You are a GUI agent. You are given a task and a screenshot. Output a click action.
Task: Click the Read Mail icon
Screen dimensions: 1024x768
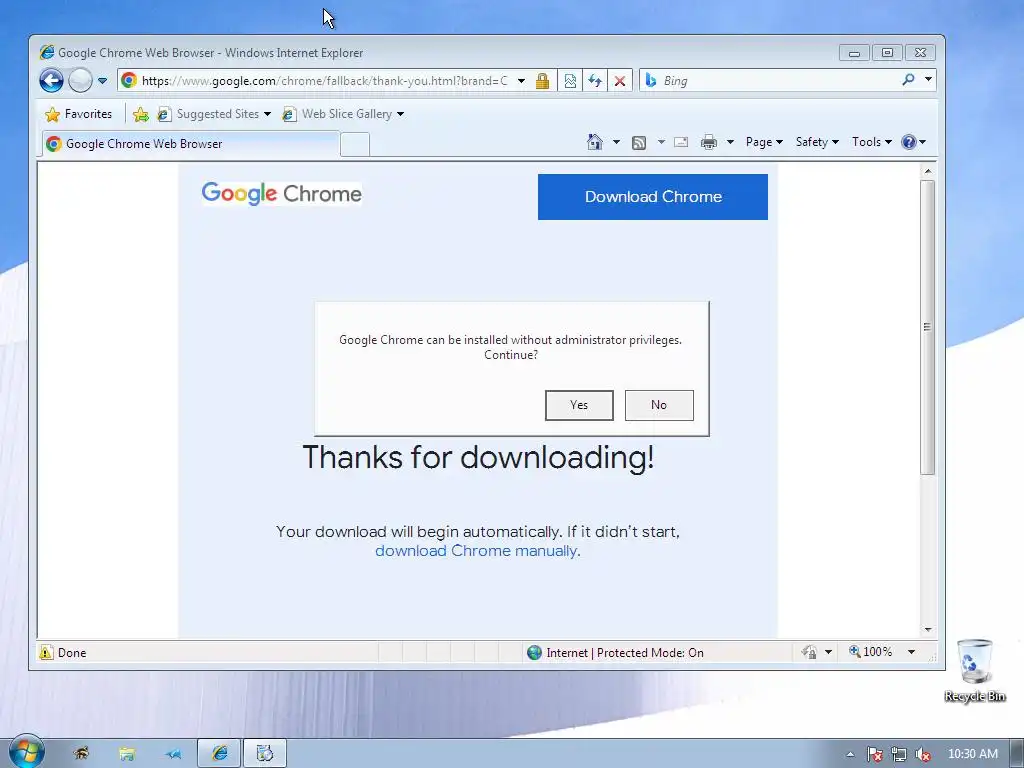(x=681, y=142)
